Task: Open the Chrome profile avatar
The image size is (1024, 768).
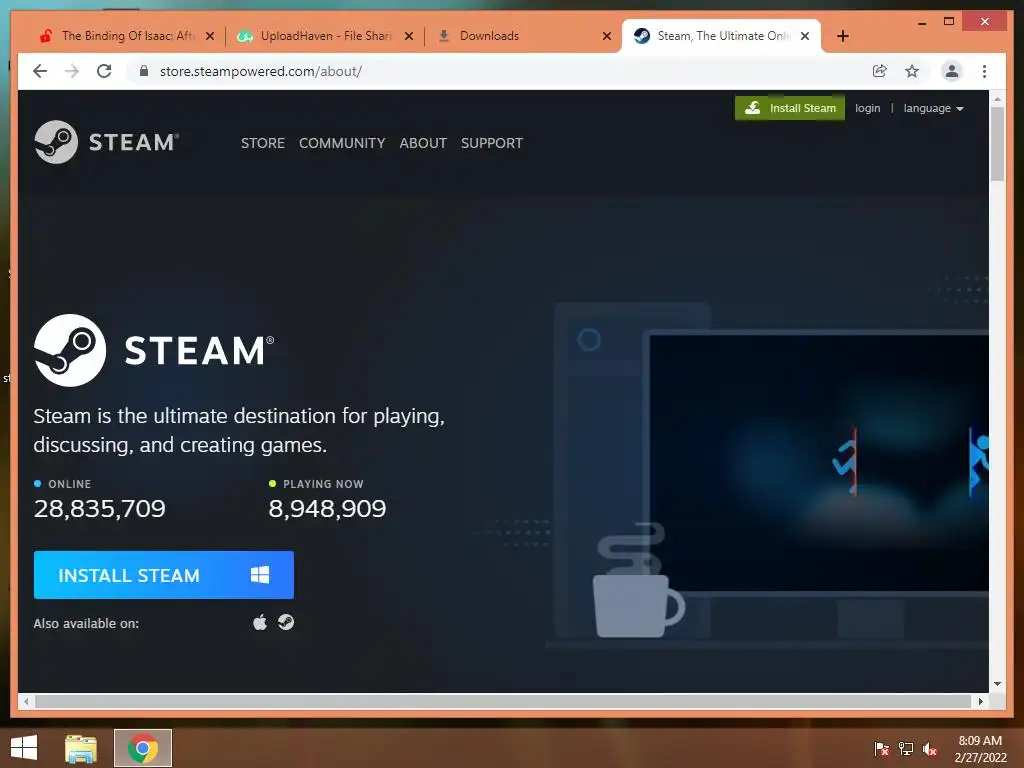Action: (952, 71)
